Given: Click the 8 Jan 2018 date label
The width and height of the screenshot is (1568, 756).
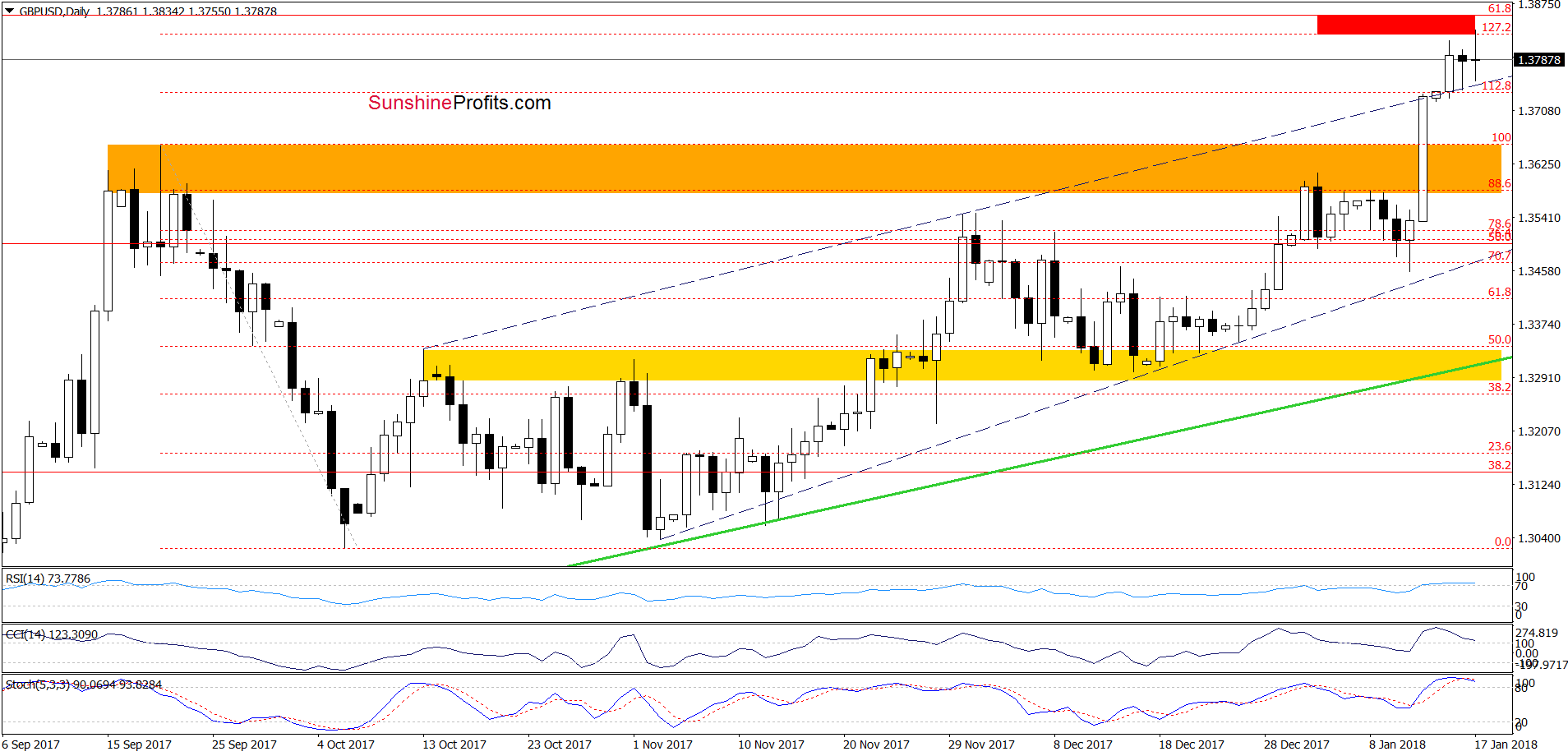Looking at the screenshot, I should 1398,744.
